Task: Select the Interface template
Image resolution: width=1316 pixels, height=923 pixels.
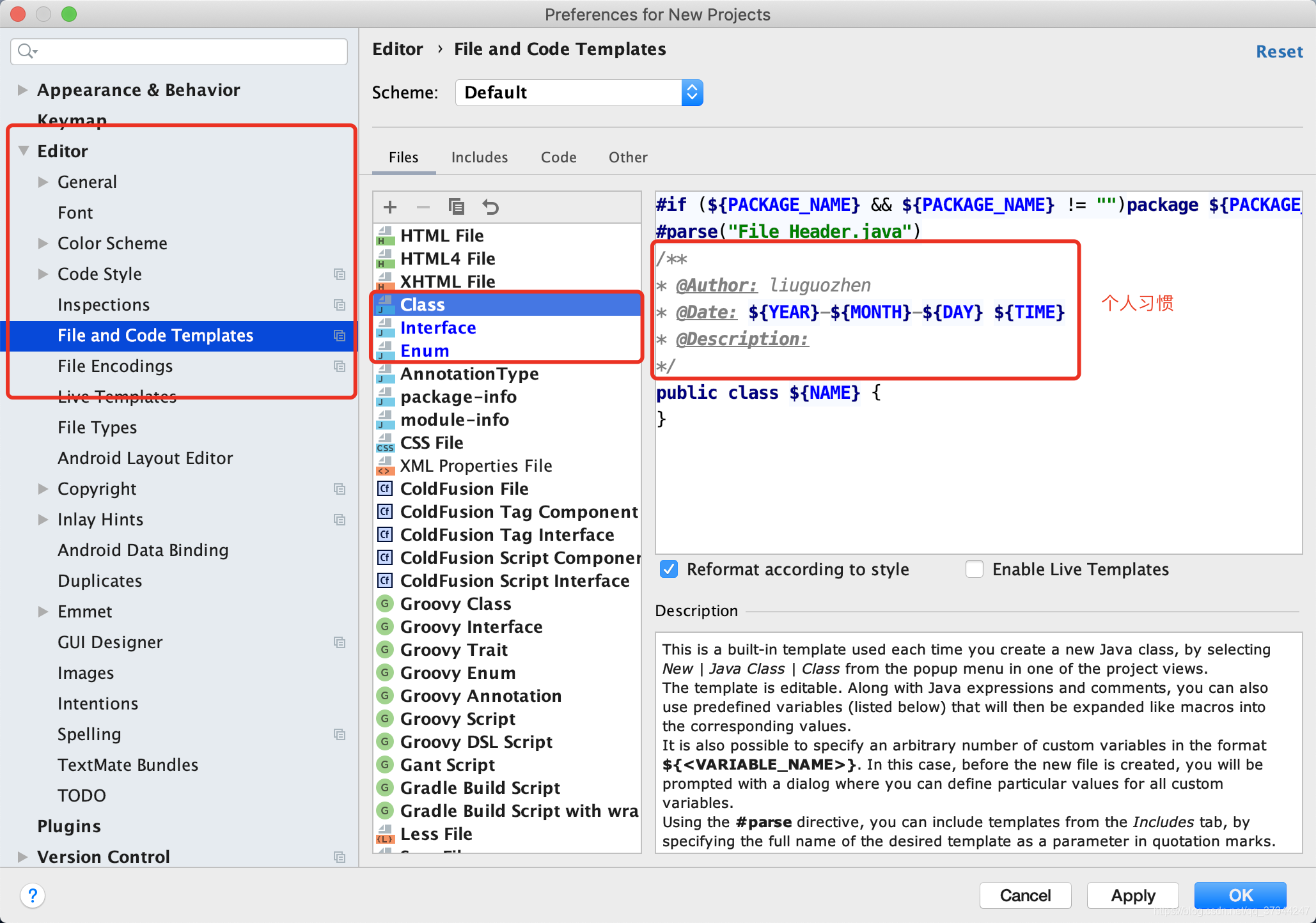Action: tap(507, 328)
